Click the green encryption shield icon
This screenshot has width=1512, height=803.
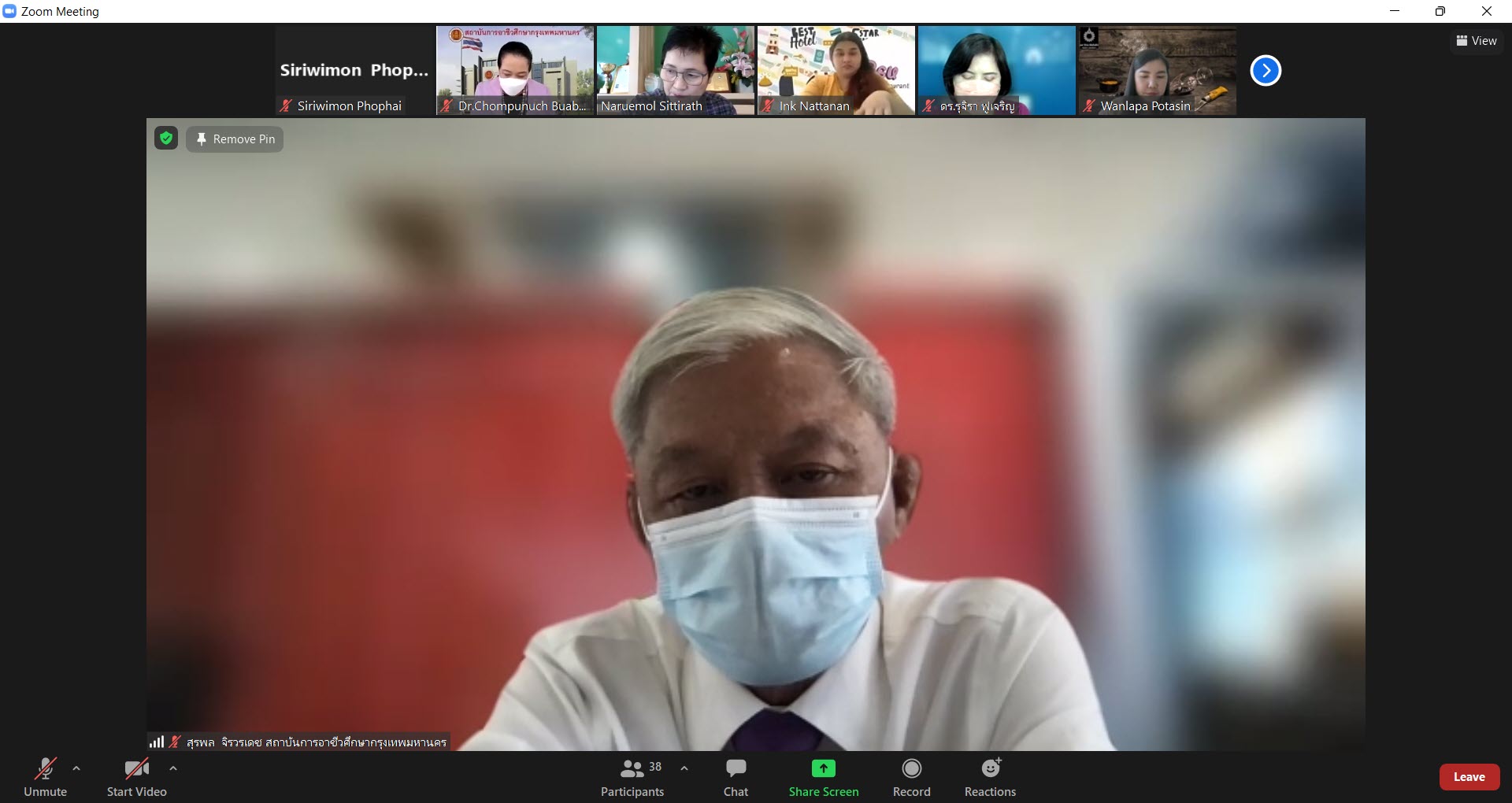[x=166, y=139]
